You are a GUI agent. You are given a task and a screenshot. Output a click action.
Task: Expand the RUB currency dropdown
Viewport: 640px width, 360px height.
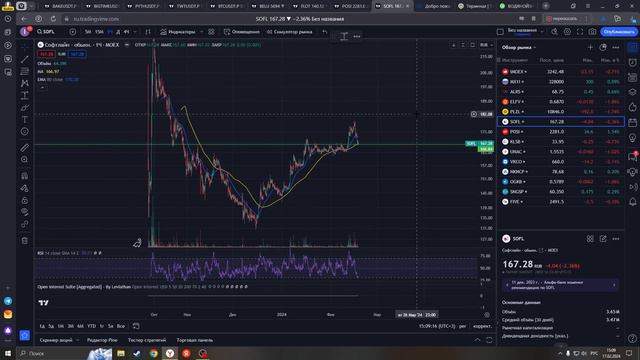point(486,45)
